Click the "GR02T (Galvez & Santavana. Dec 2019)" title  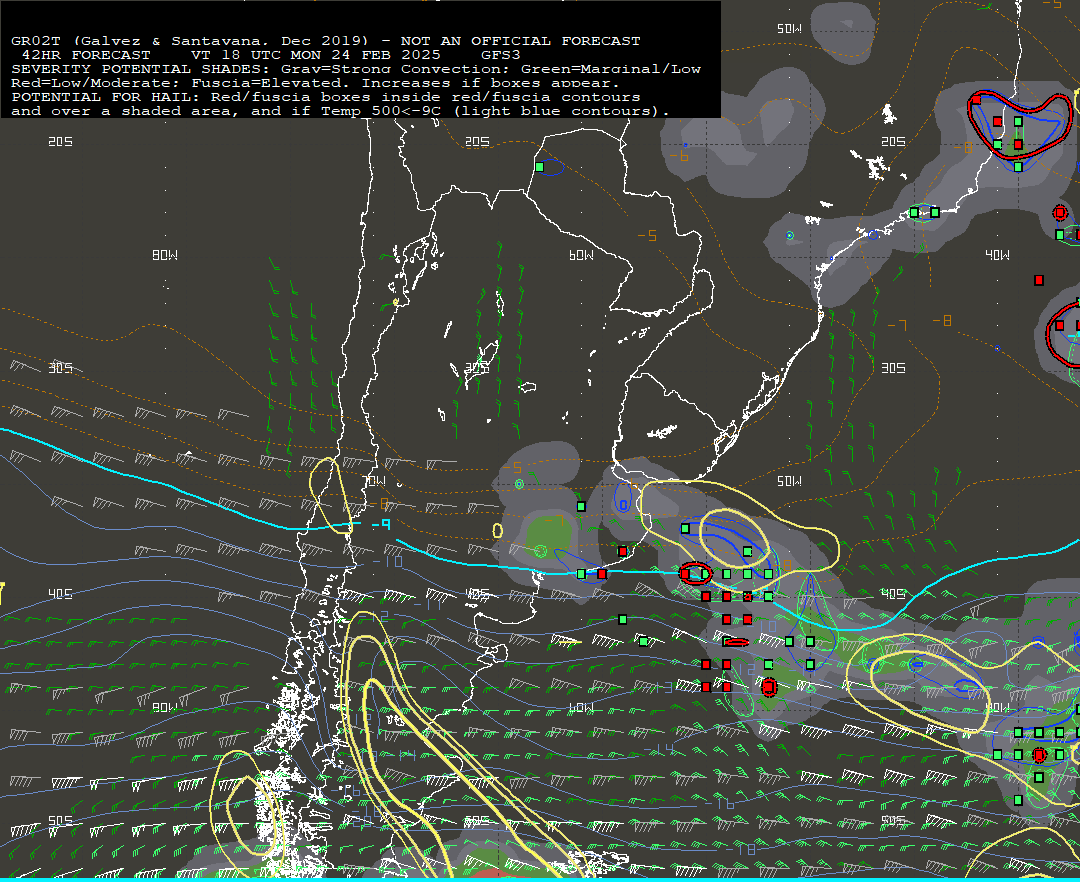click(189, 41)
